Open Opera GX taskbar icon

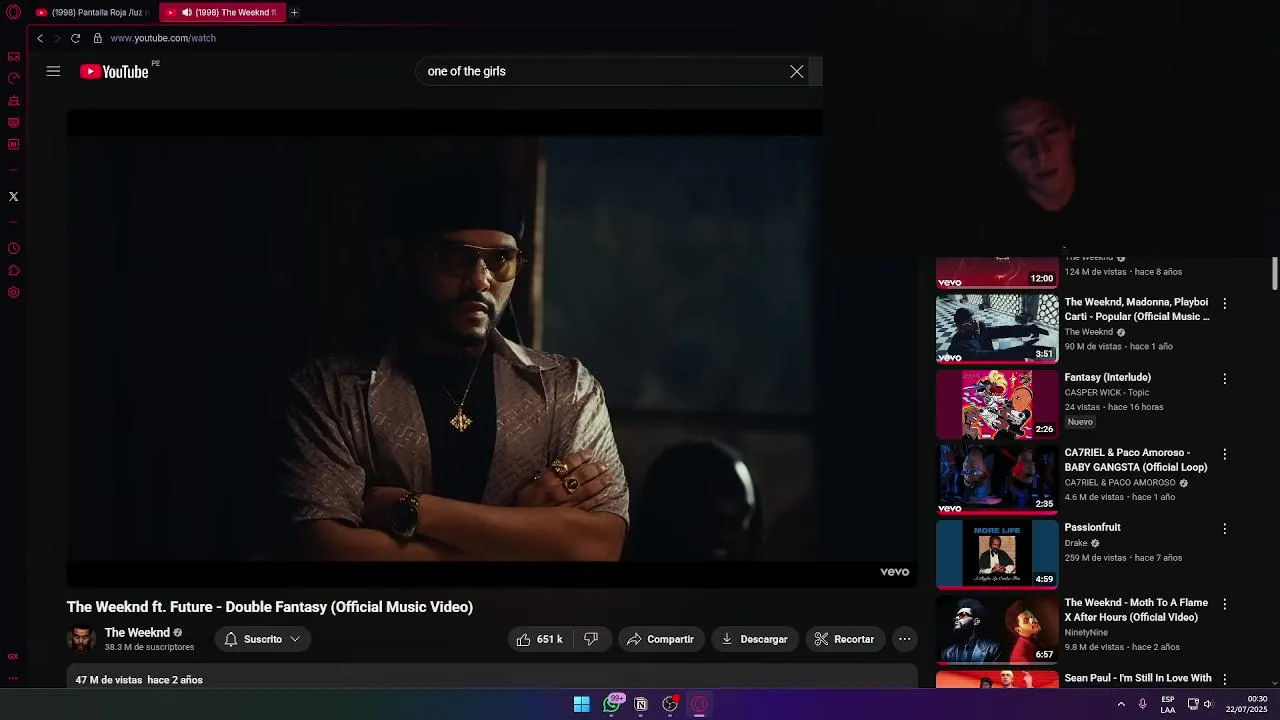tap(700, 704)
